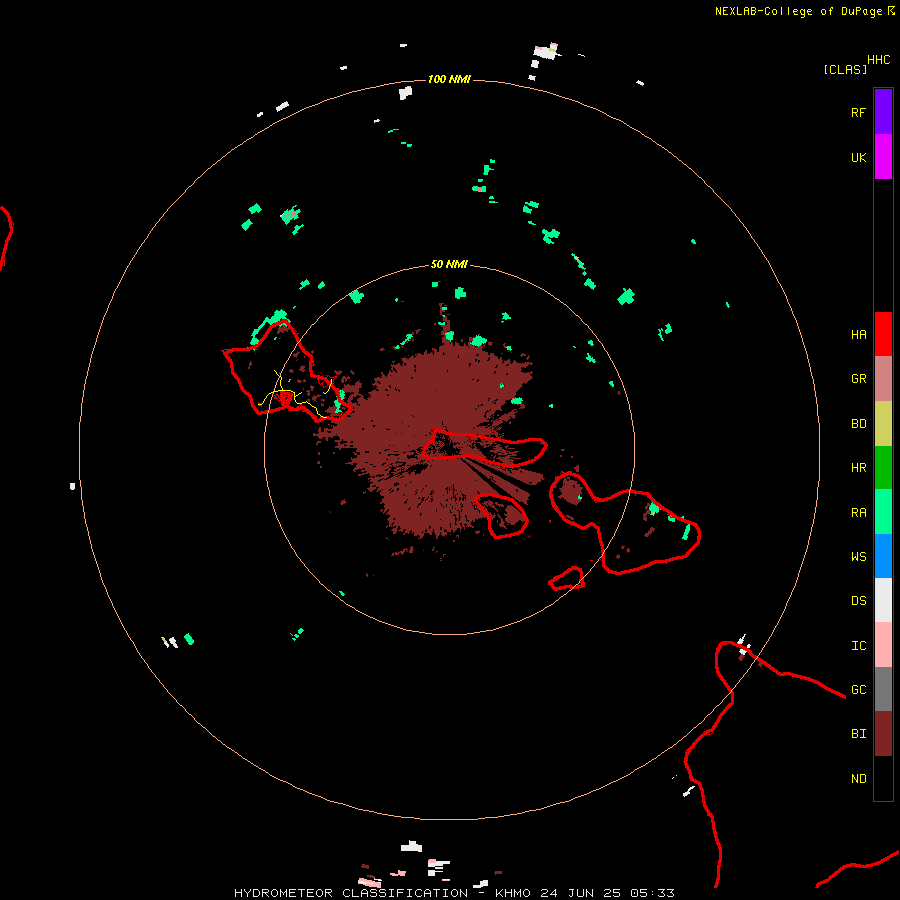Pick the RA light green legend swatch
This screenshot has width=900, height=900.
tap(883, 512)
